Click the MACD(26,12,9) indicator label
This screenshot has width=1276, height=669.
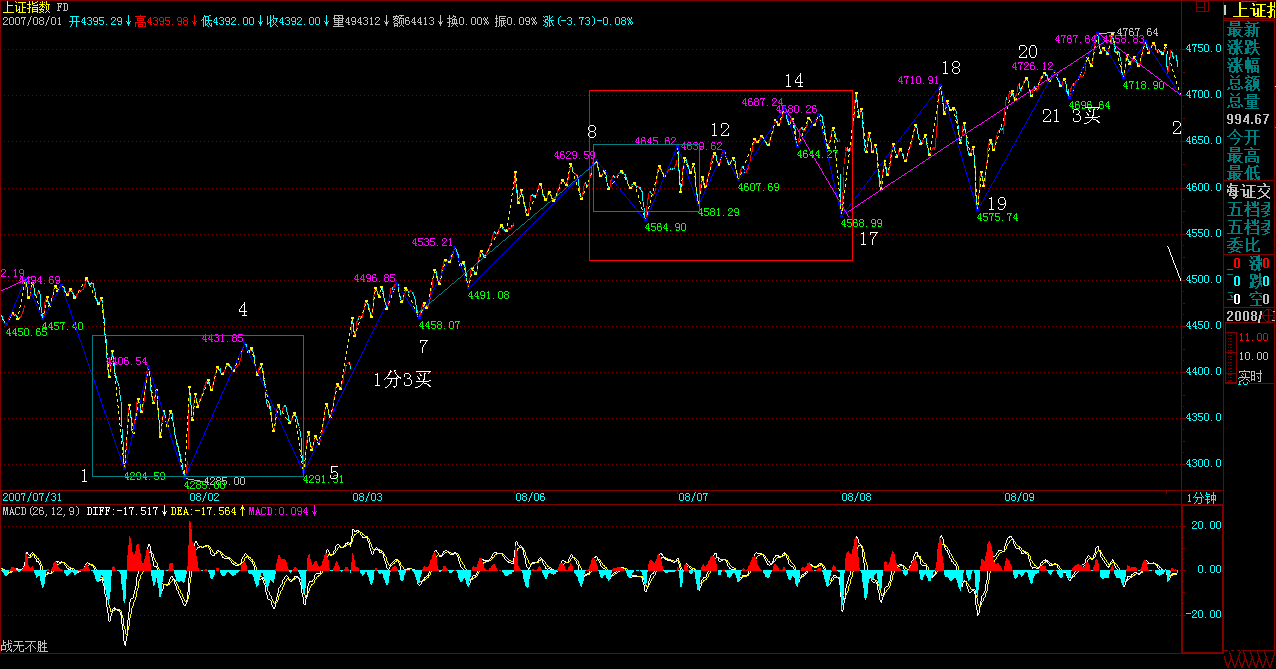[x=39, y=511]
